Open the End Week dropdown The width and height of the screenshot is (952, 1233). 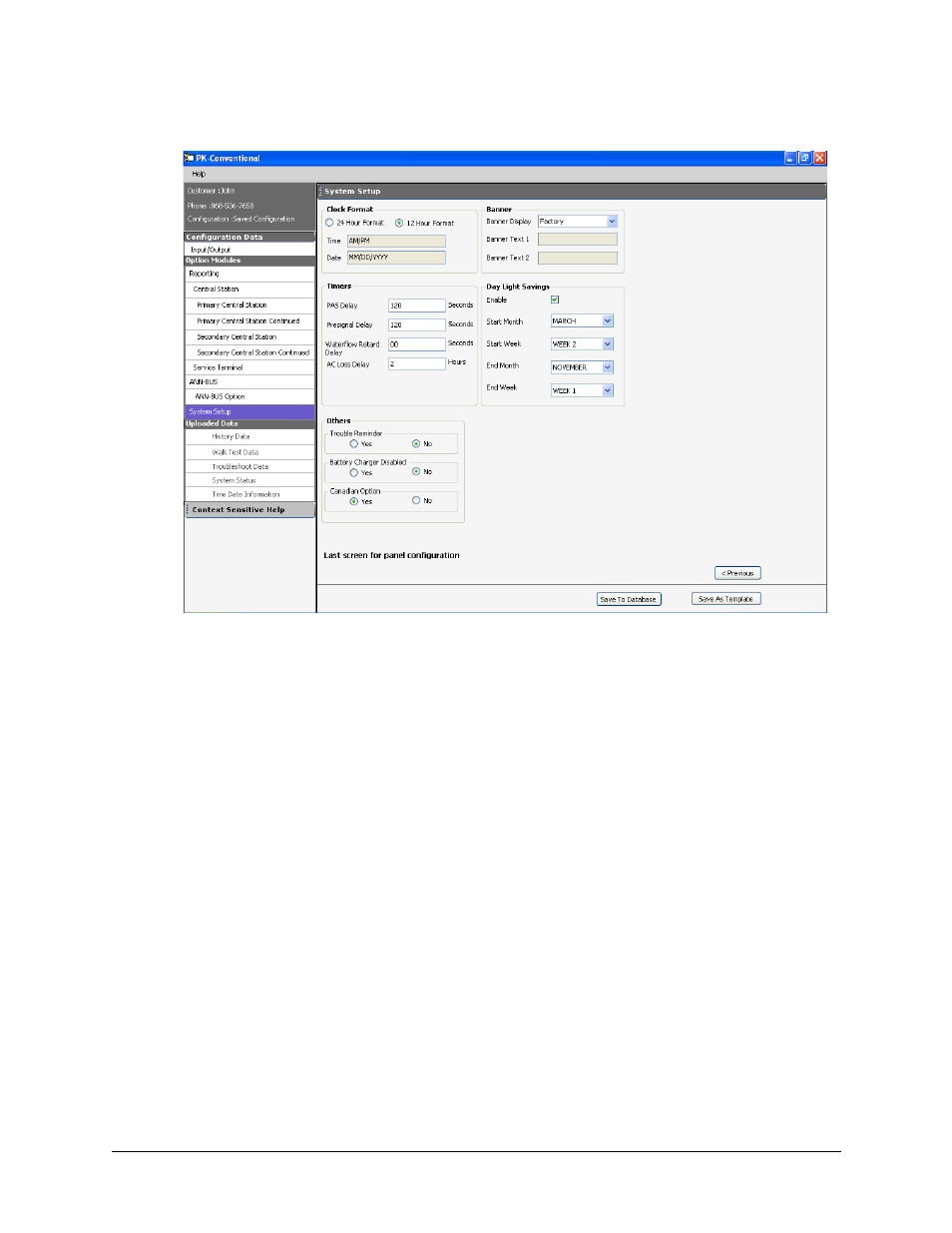(x=608, y=390)
